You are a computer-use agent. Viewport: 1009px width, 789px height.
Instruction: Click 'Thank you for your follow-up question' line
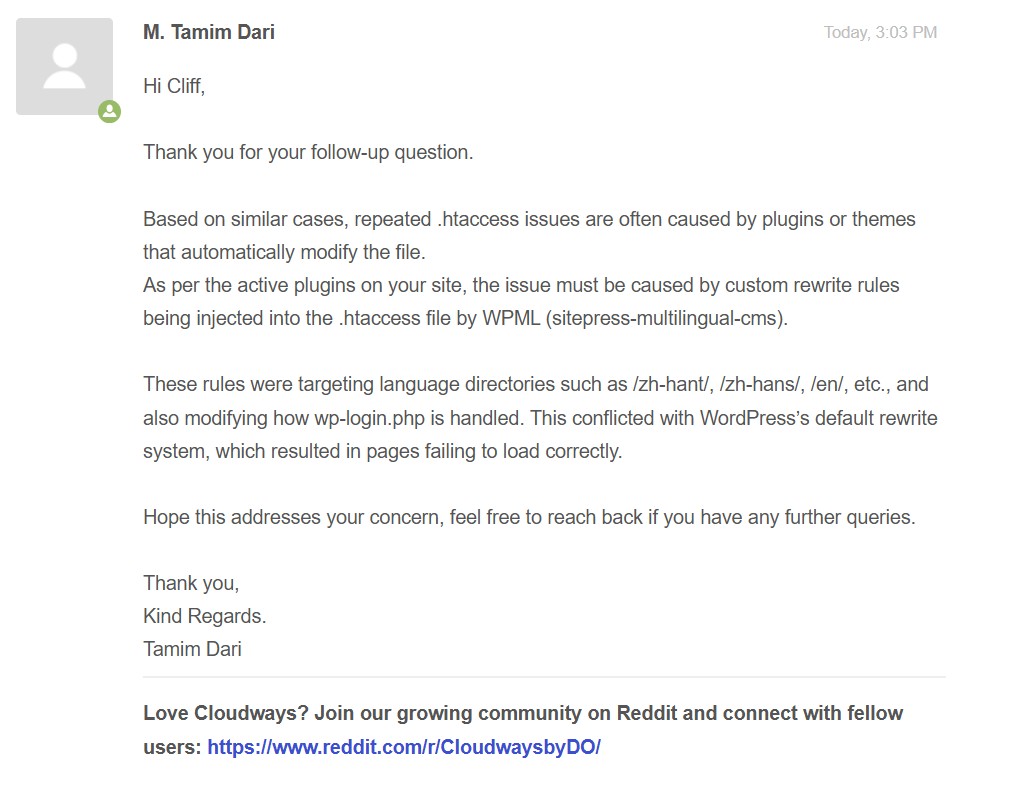(308, 153)
